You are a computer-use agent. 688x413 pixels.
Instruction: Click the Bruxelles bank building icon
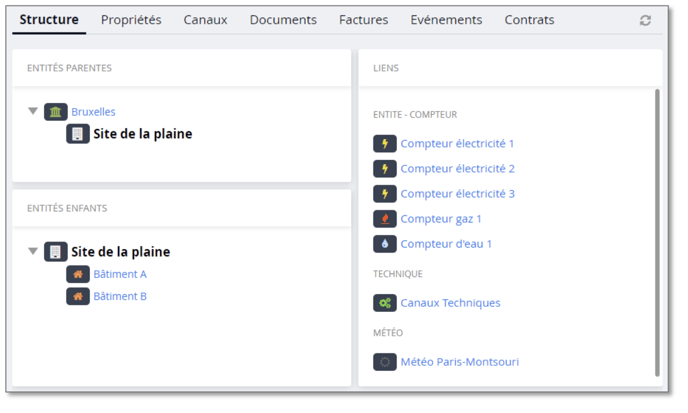(x=56, y=112)
